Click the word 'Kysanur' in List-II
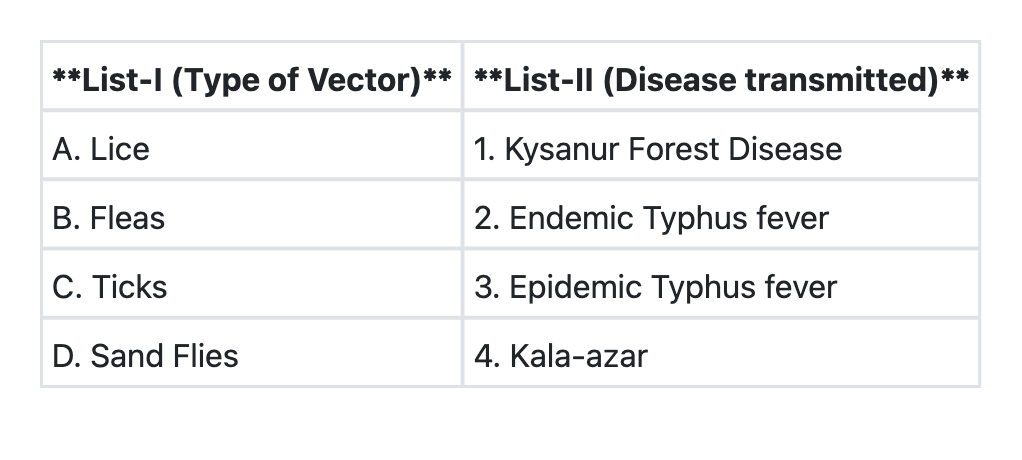 click(561, 149)
